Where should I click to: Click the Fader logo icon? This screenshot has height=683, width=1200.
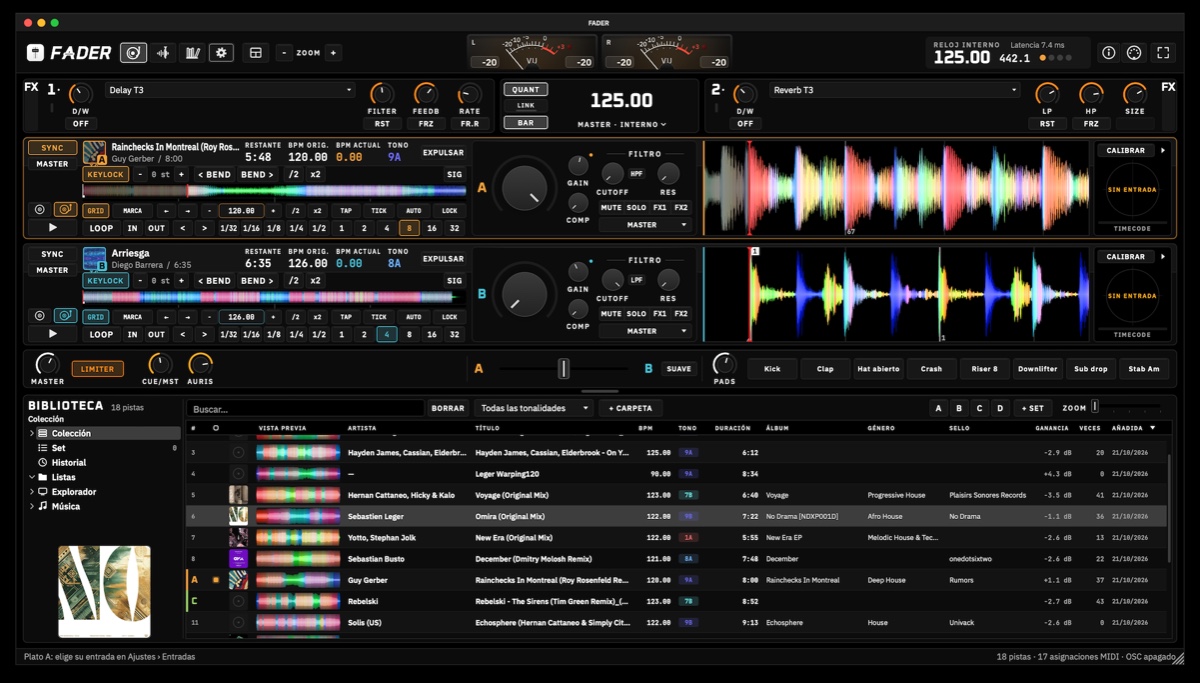click(36, 53)
